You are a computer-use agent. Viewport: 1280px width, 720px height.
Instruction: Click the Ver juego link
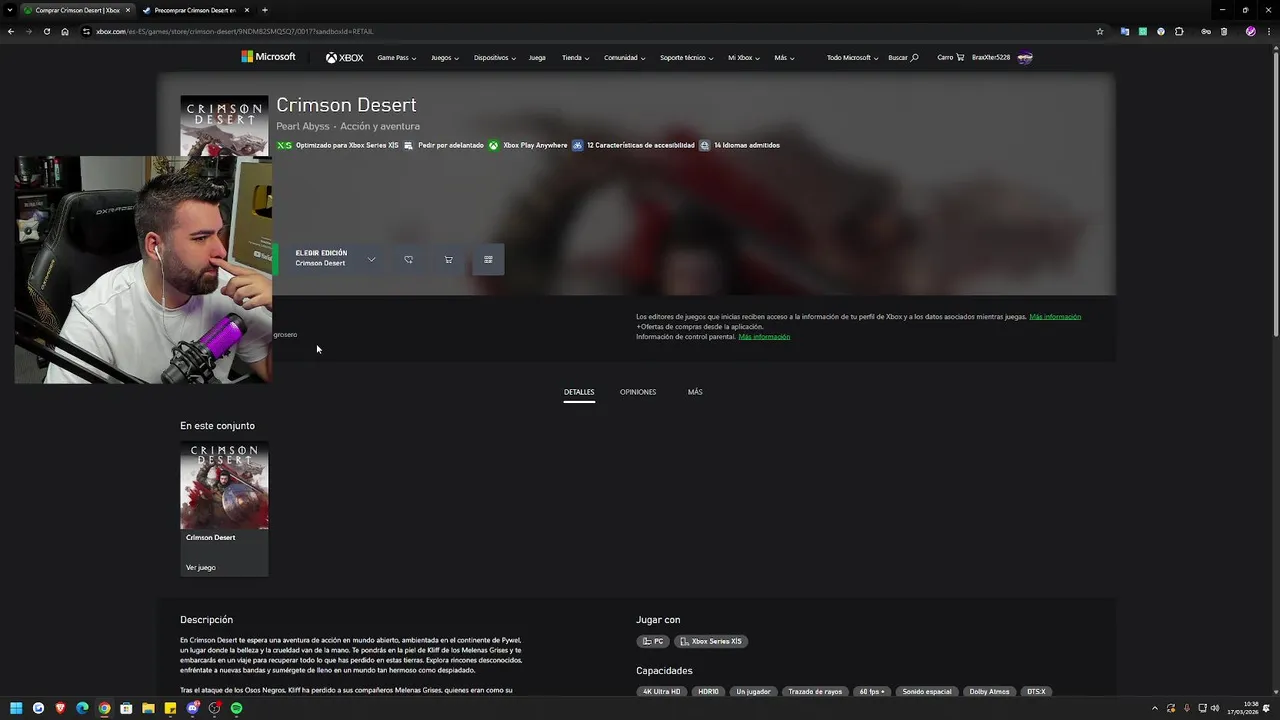201,567
